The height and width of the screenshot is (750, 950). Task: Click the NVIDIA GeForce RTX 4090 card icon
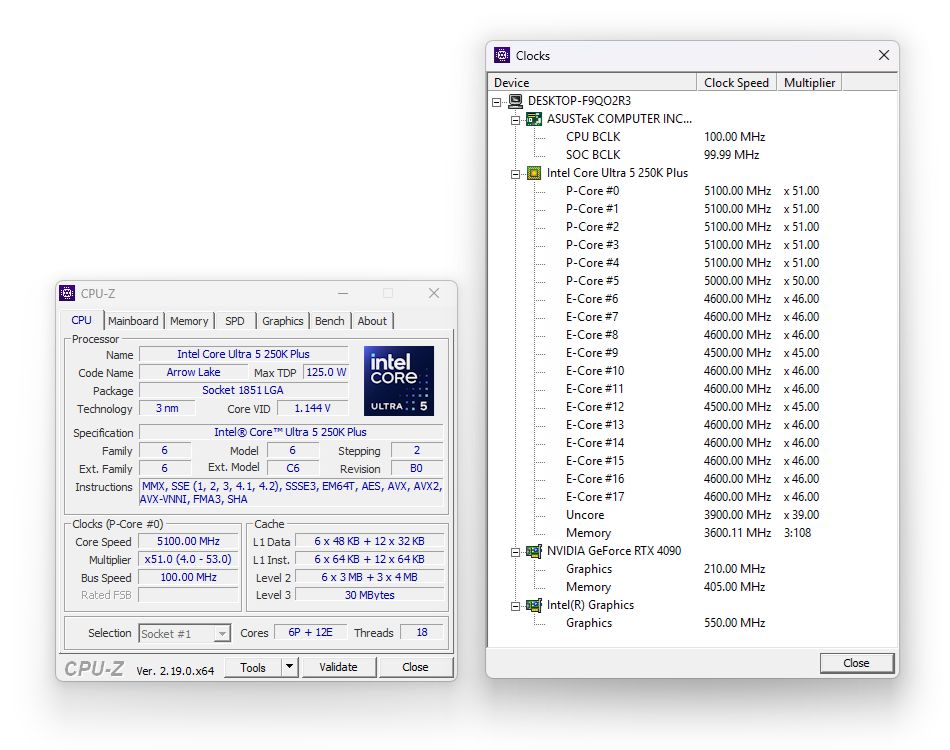[534, 551]
